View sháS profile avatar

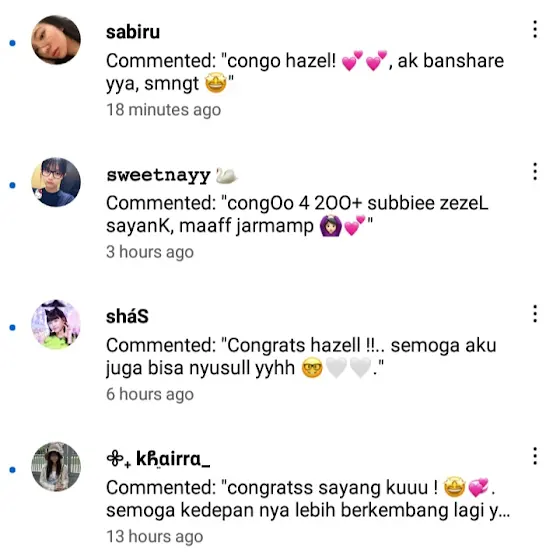(x=56, y=324)
